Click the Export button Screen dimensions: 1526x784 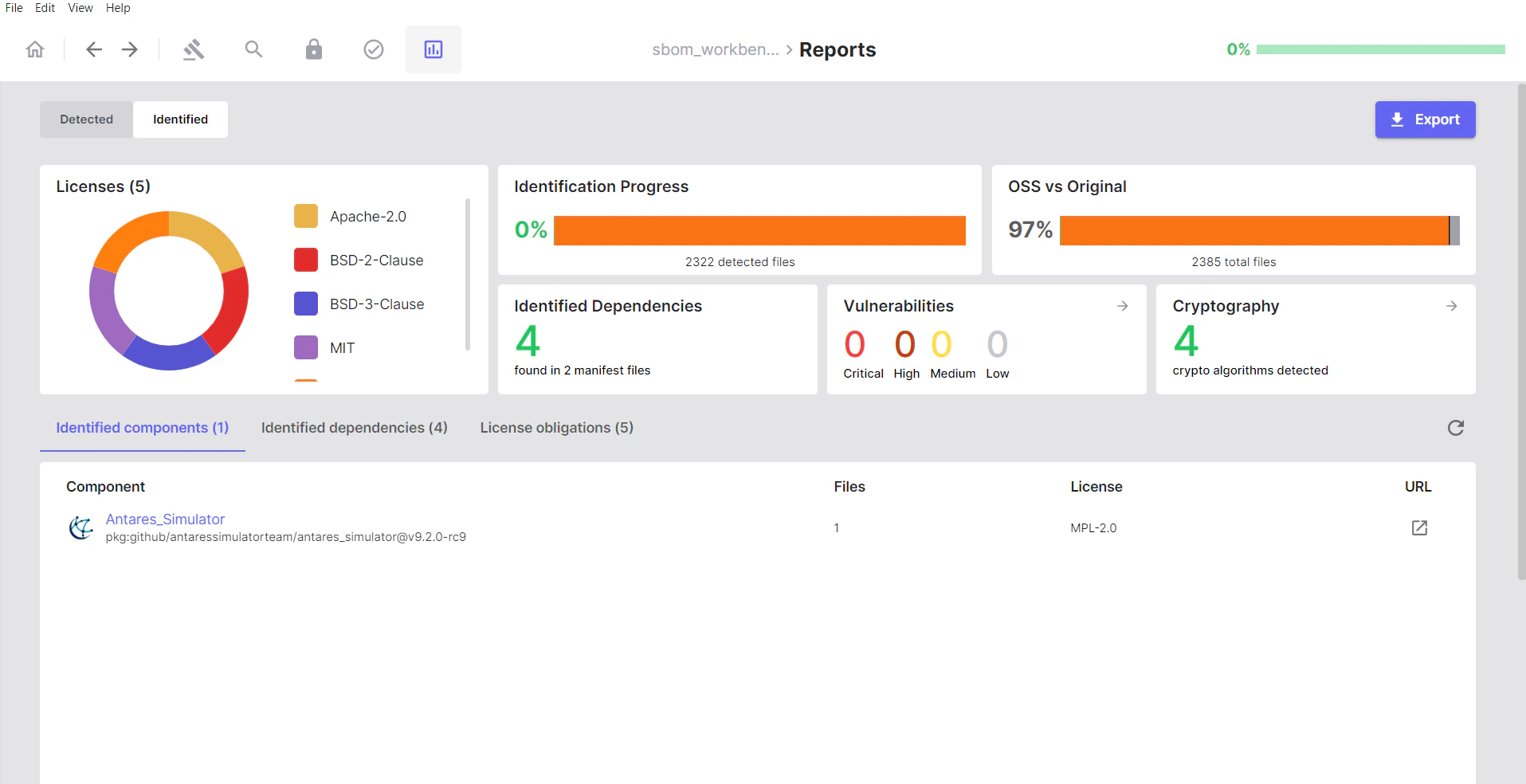[1425, 120]
